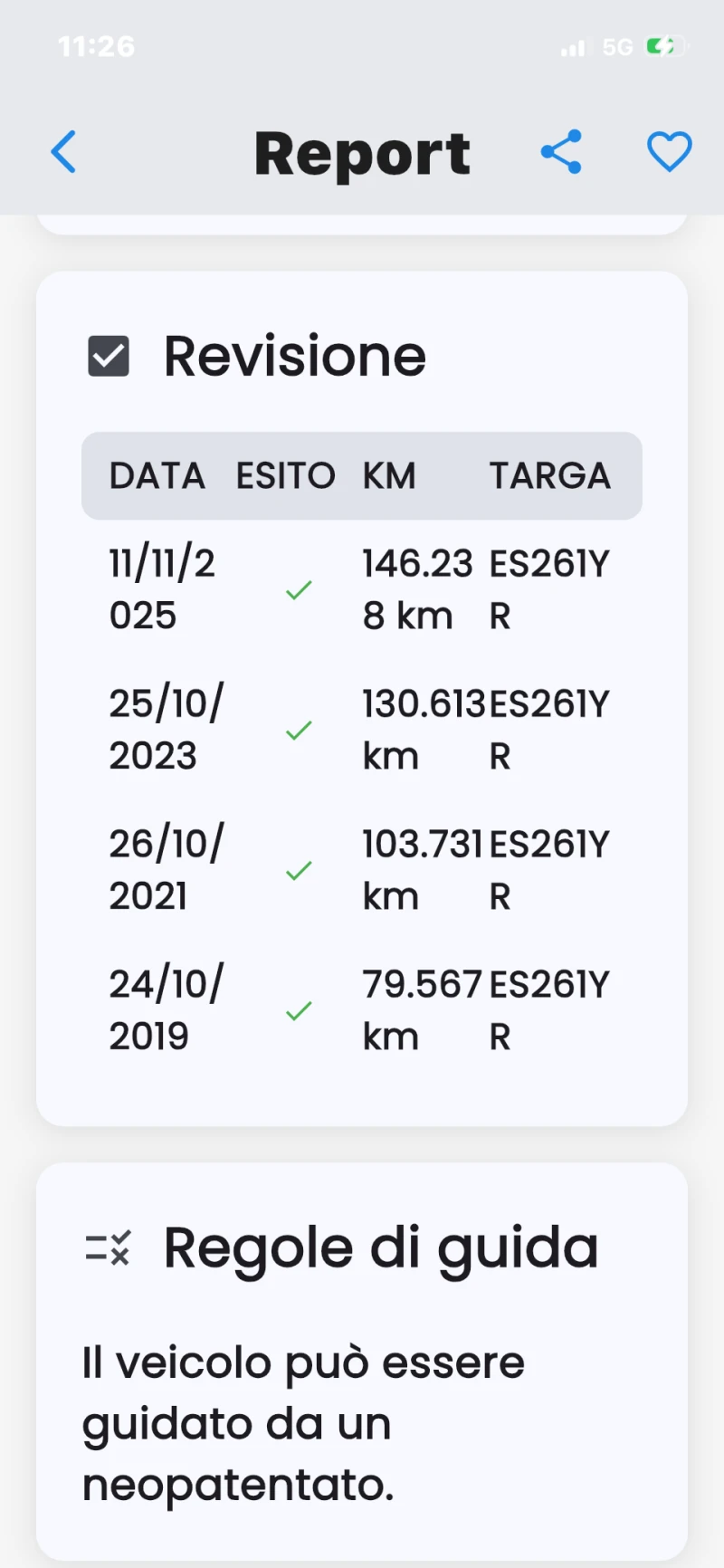Tap the green checkmark for 24/10/2019 inspection
724x1568 pixels.
[x=299, y=1011]
